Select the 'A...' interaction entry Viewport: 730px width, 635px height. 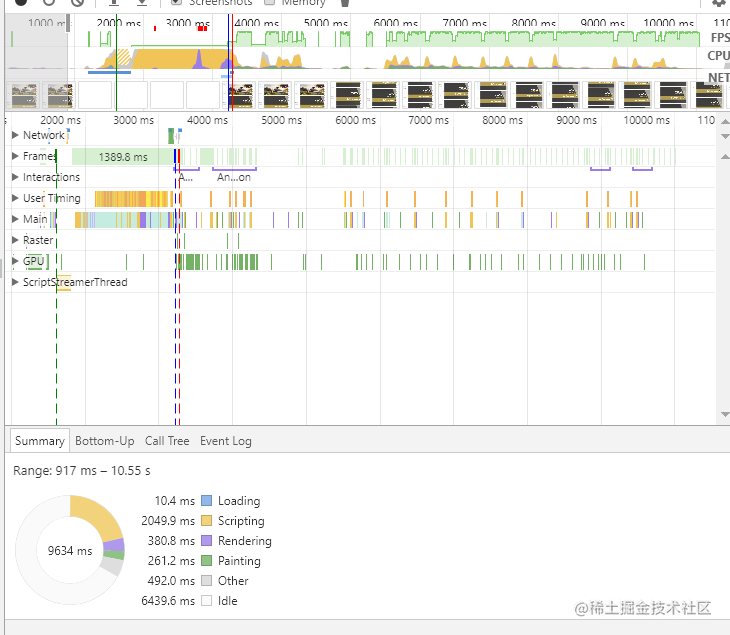coord(186,177)
